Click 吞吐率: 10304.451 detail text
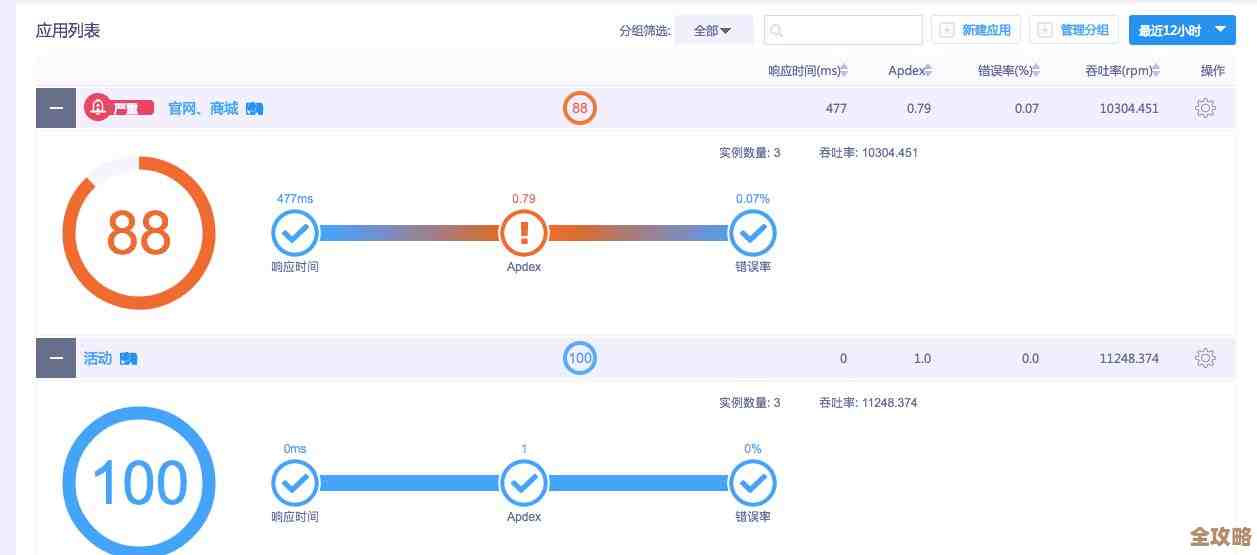 pyautogui.click(x=868, y=153)
